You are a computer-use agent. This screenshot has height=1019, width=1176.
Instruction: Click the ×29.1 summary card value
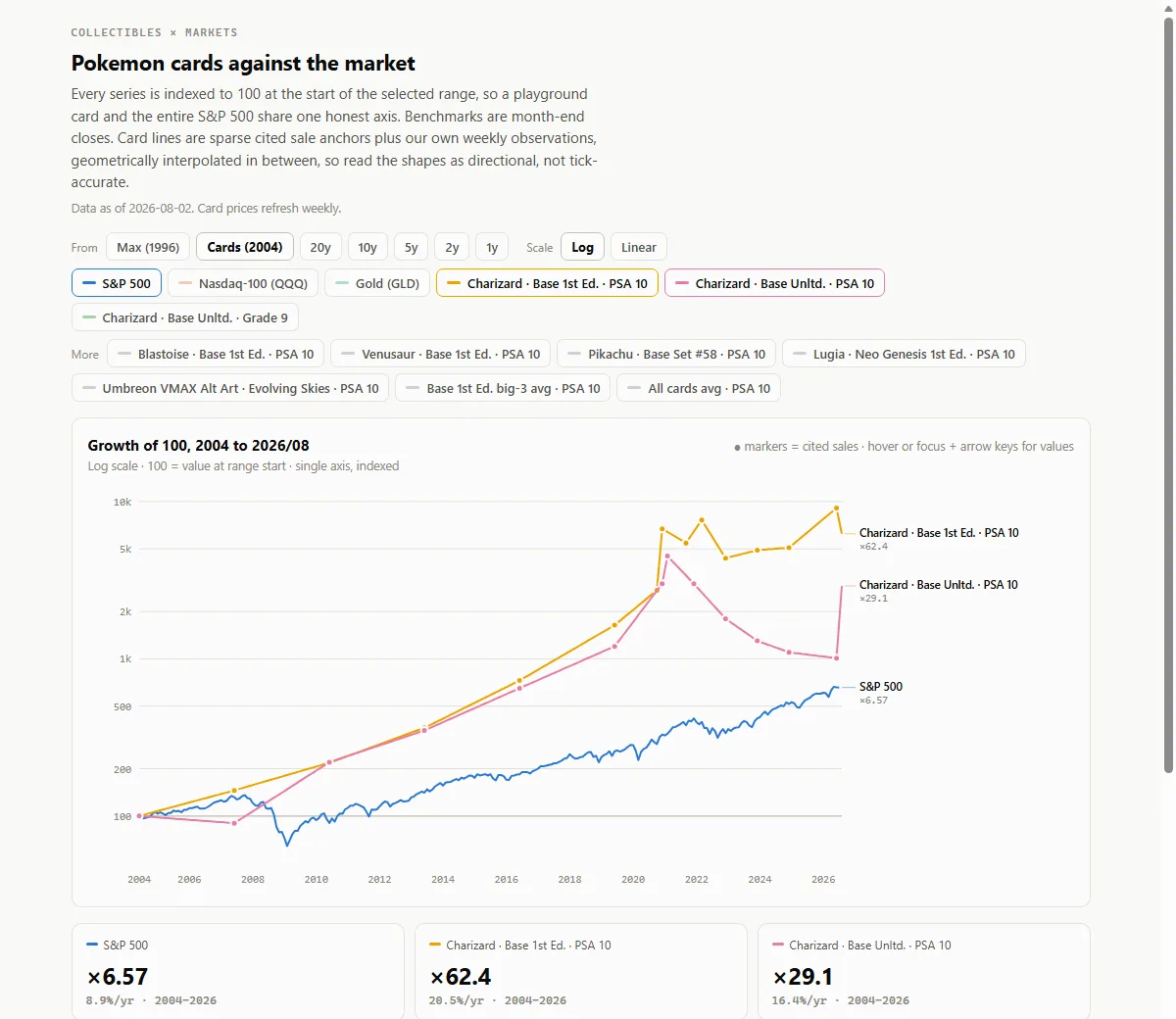coord(803,977)
